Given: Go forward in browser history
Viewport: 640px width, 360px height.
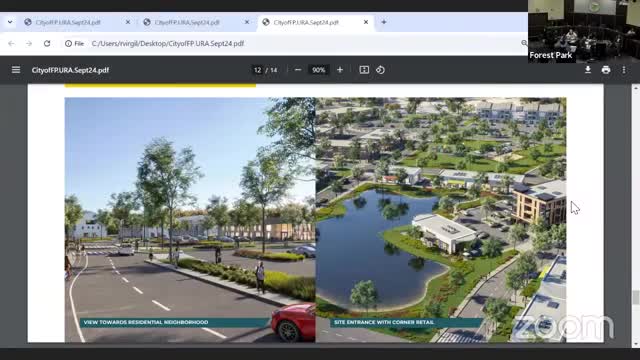Looking at the screenshot, I should point(29,43).
